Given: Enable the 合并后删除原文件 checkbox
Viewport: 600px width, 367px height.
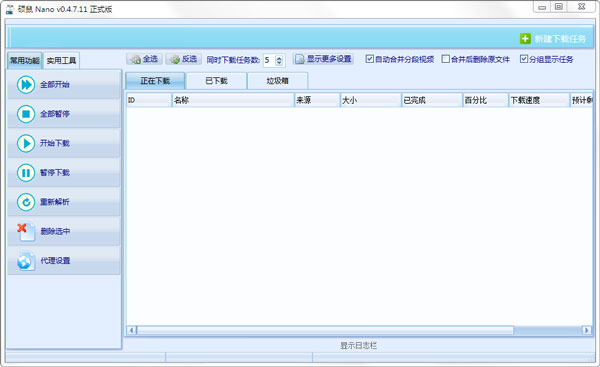Looking at the screenshot, I should 445,59.
